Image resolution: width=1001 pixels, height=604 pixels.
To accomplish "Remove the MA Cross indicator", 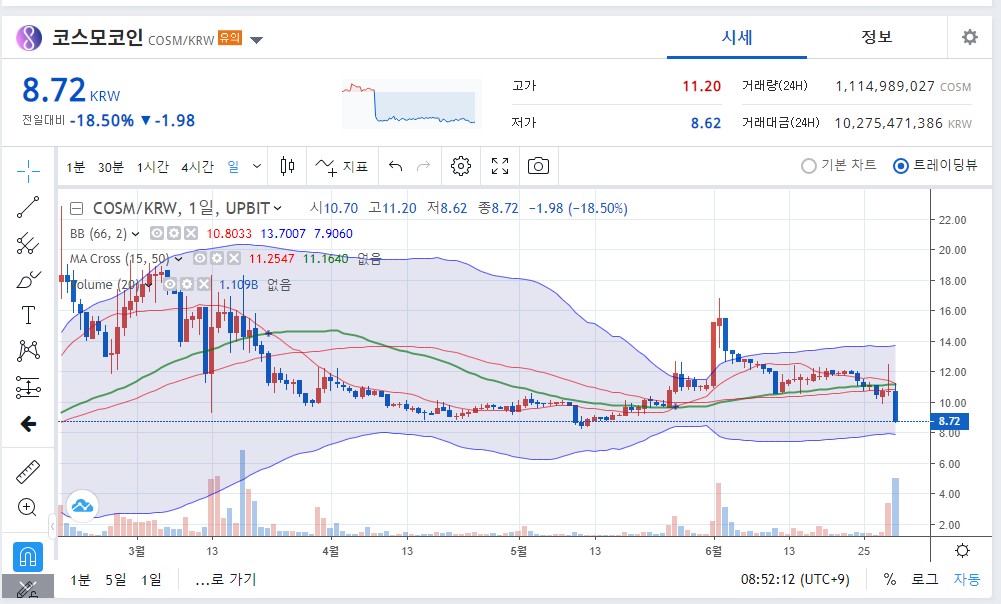I will 234,259.
